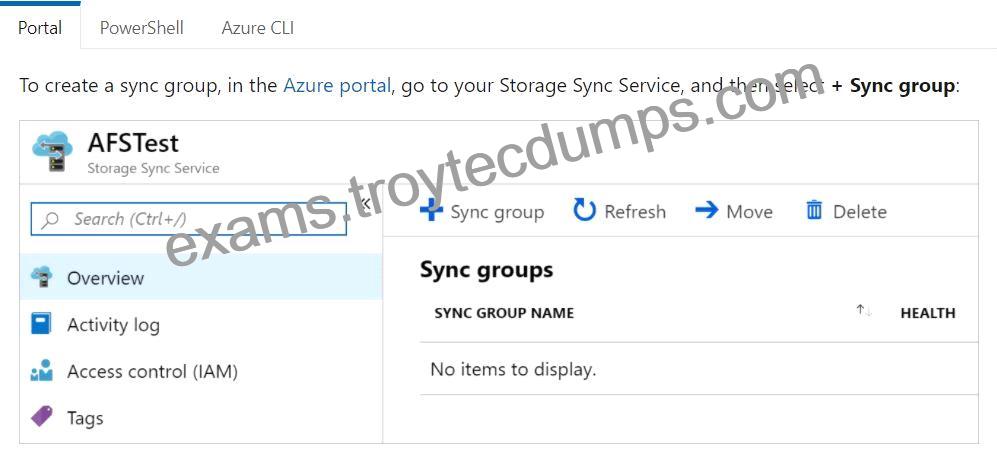Switch to the PowerShell tab
The image size is (997, 449).
pos(142,28)
